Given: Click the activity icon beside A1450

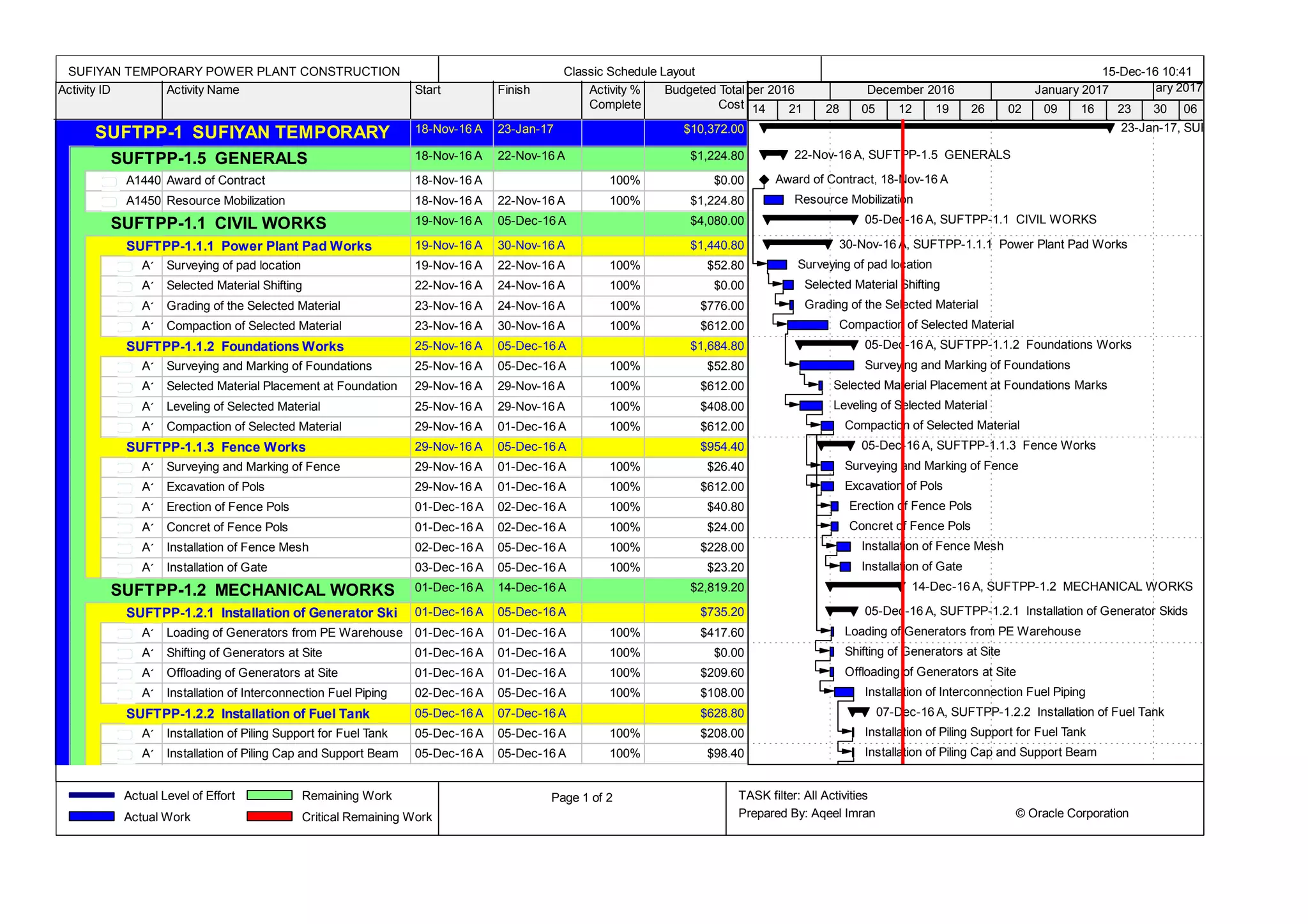Looking at the screenshot, I should [109, 202].
